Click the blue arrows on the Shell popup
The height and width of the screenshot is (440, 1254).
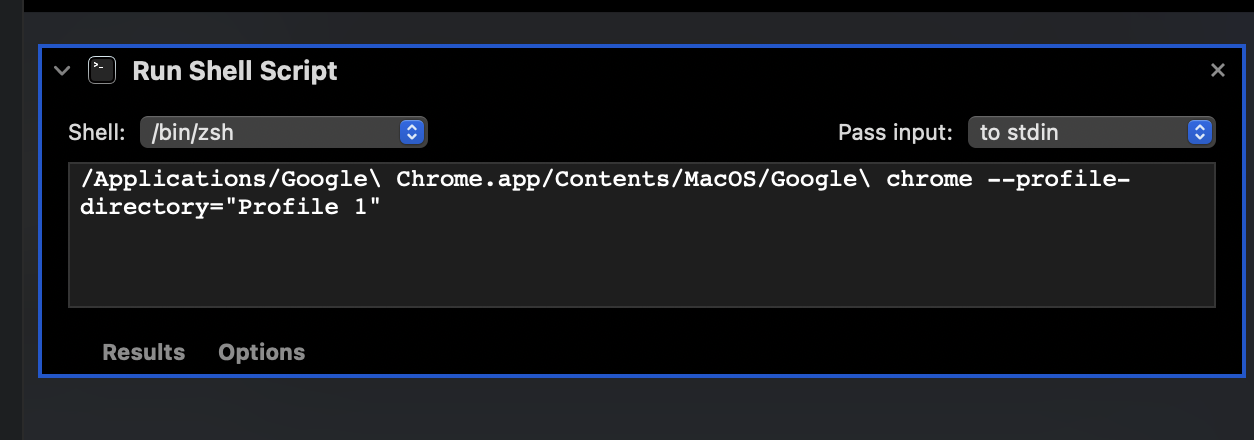pos(412,132)
